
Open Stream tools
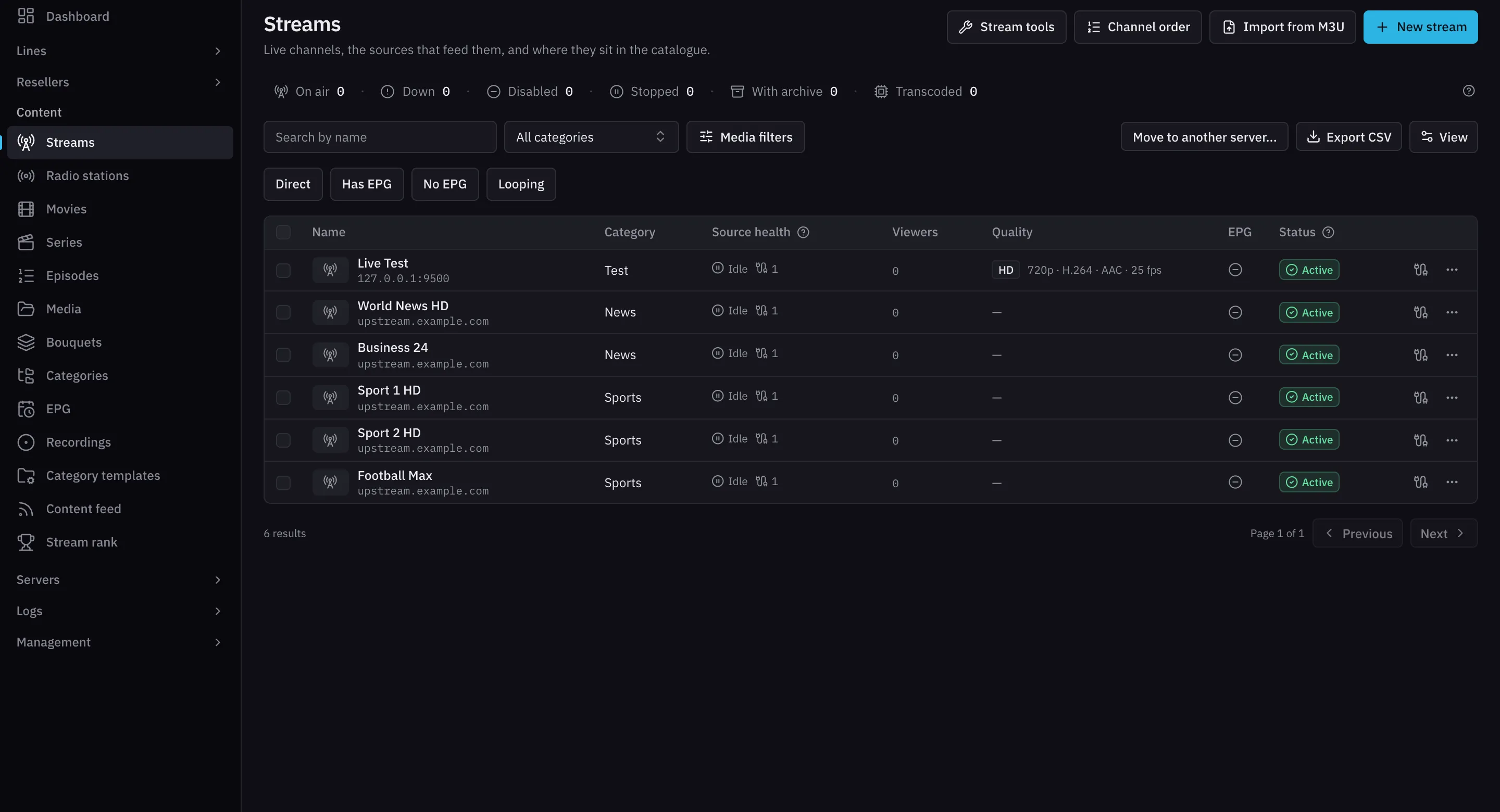[x=1006, y=27]
